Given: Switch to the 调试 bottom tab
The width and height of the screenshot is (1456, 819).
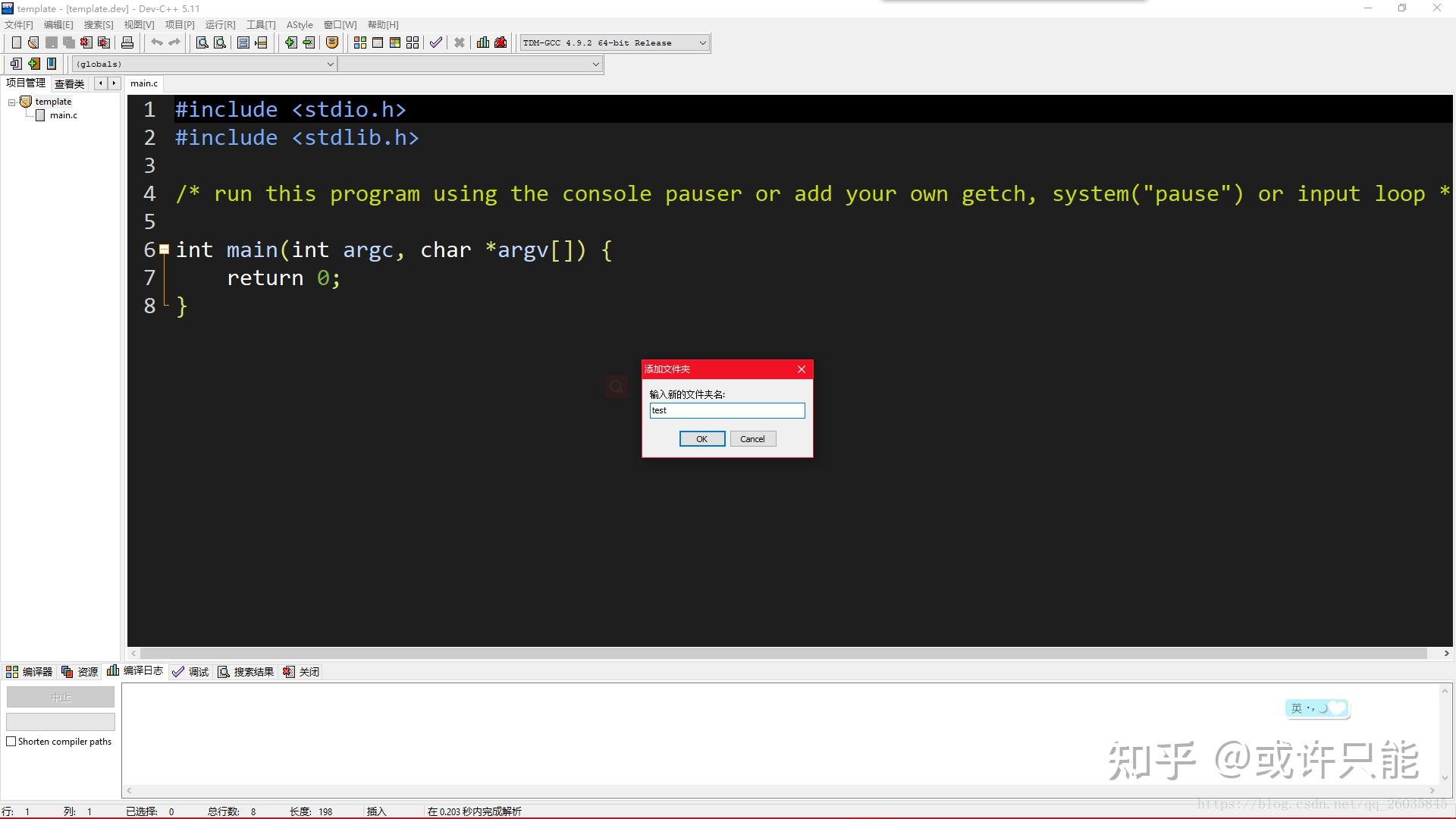Looking at the screenshot, I should coord(190,671).
